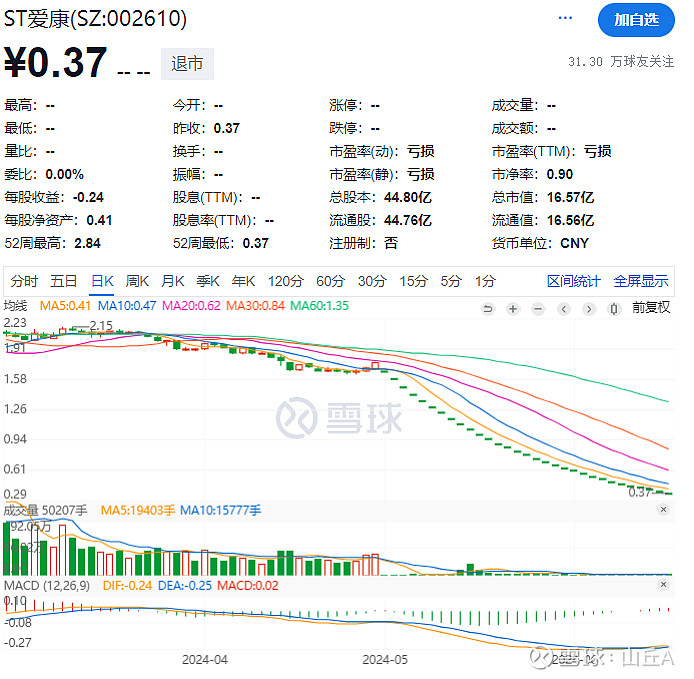Viewport: 694px width, 679px height.
Task: Switch to the 120分 chart tab
Action: point(285,281)
